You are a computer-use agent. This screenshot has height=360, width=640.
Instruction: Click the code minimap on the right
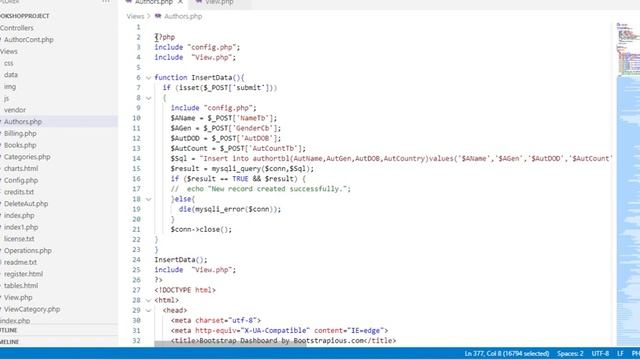click(x=628, y=184)
